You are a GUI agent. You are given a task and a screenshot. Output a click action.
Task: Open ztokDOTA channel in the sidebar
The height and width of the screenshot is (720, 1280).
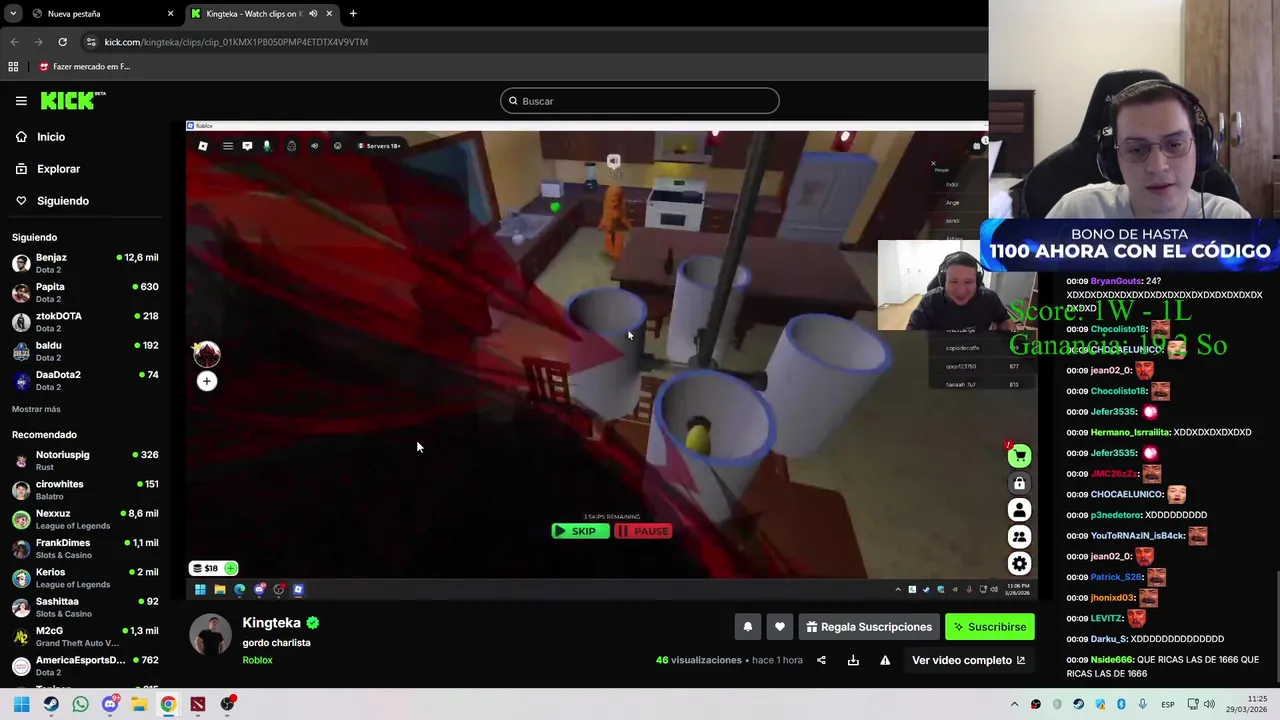coord(85,321)
